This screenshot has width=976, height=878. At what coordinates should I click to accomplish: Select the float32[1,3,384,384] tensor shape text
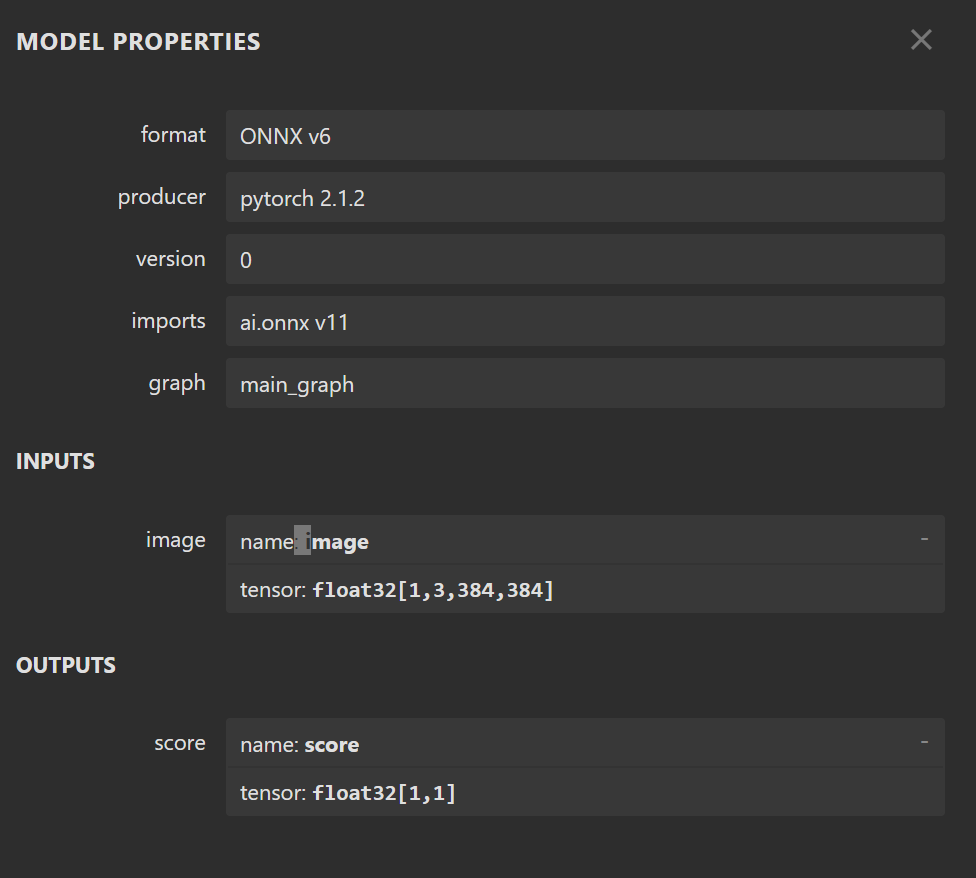coord(433,590)
